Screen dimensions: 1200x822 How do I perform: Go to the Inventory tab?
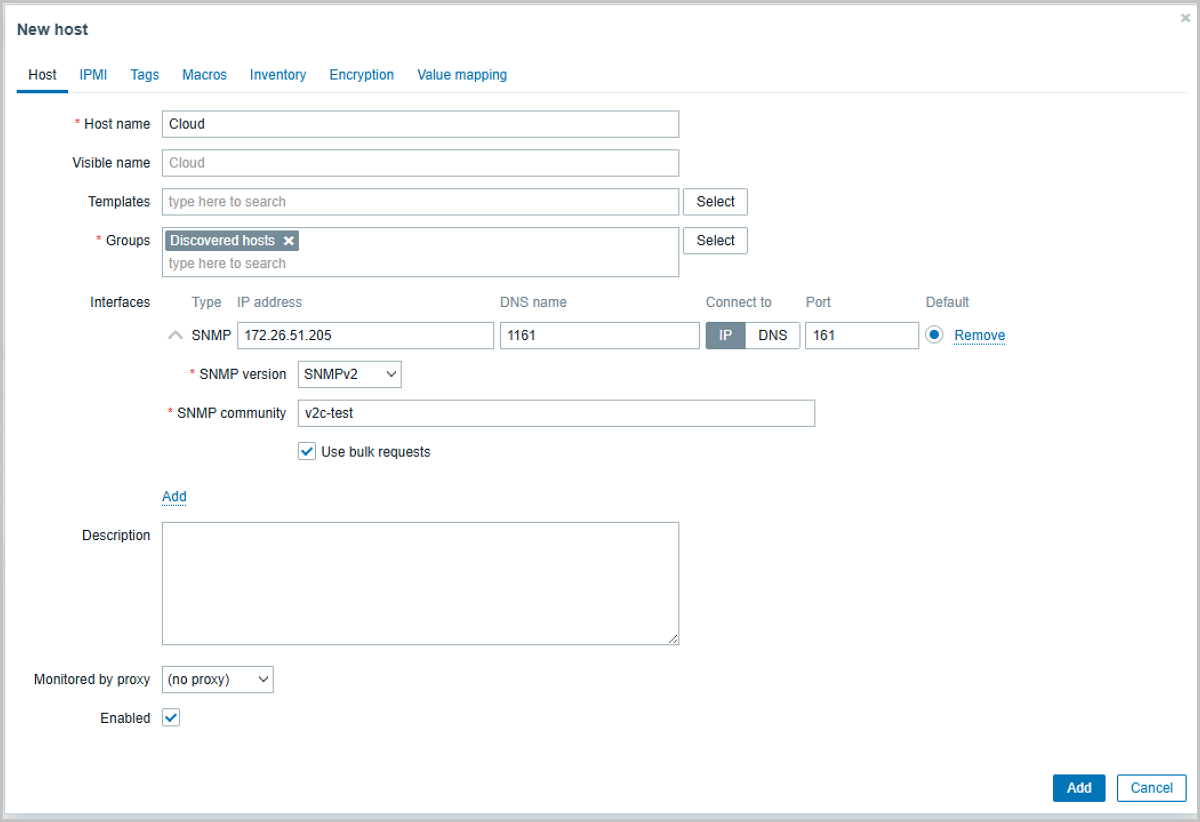[278, 75]
